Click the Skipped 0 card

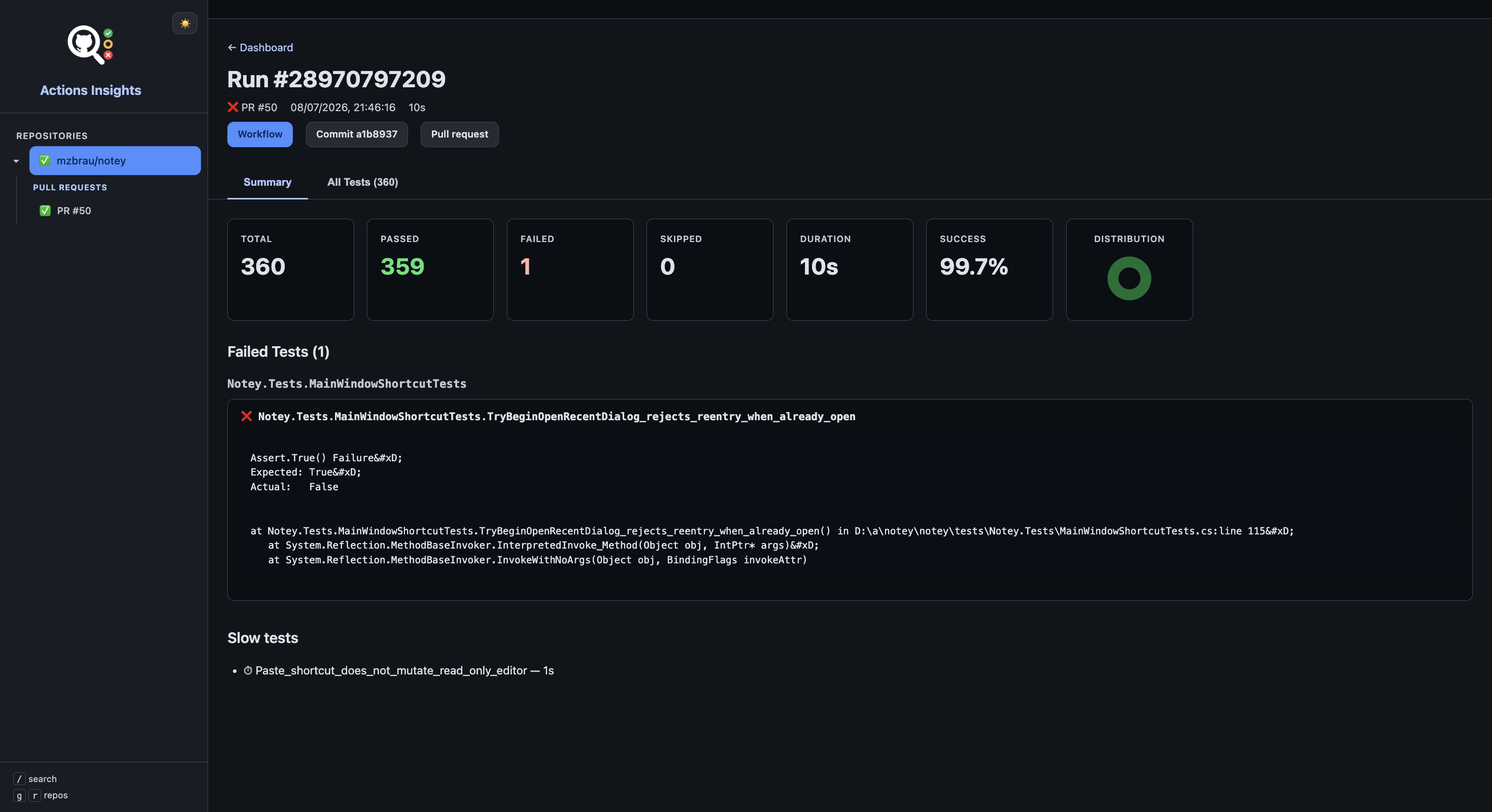(x=710, y=269)
